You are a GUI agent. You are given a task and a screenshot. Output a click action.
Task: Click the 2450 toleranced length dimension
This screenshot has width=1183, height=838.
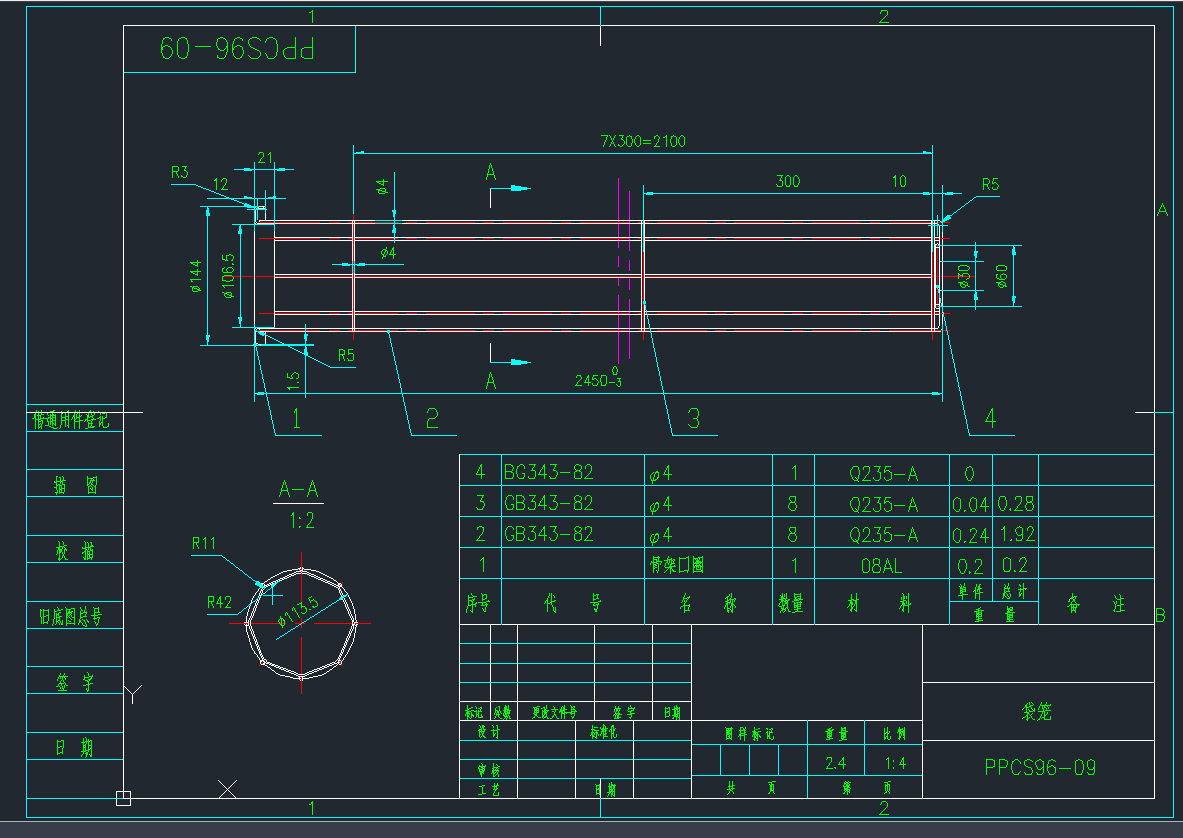(x=598, y=378)
